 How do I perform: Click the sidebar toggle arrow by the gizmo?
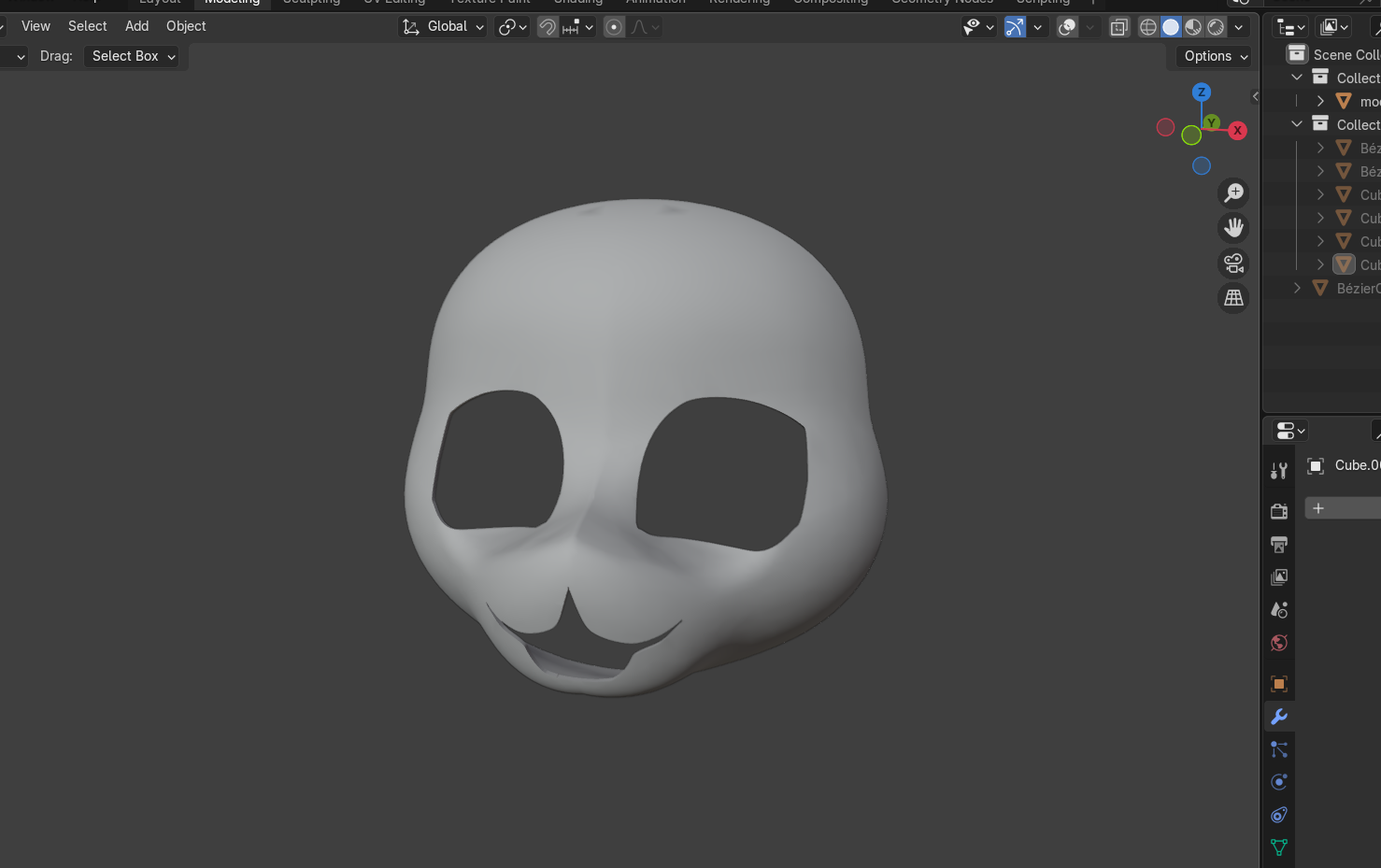[1255, 96]
